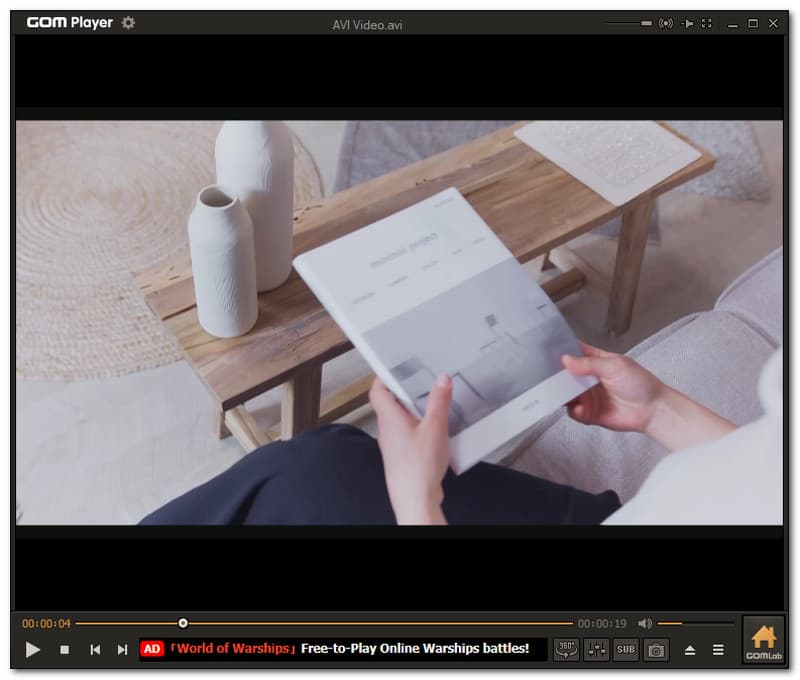Open GOM Player settings gear
Image resolution: width=800 pixels, height=680 pixels.
pyautogui.click(x=128, y=23)
